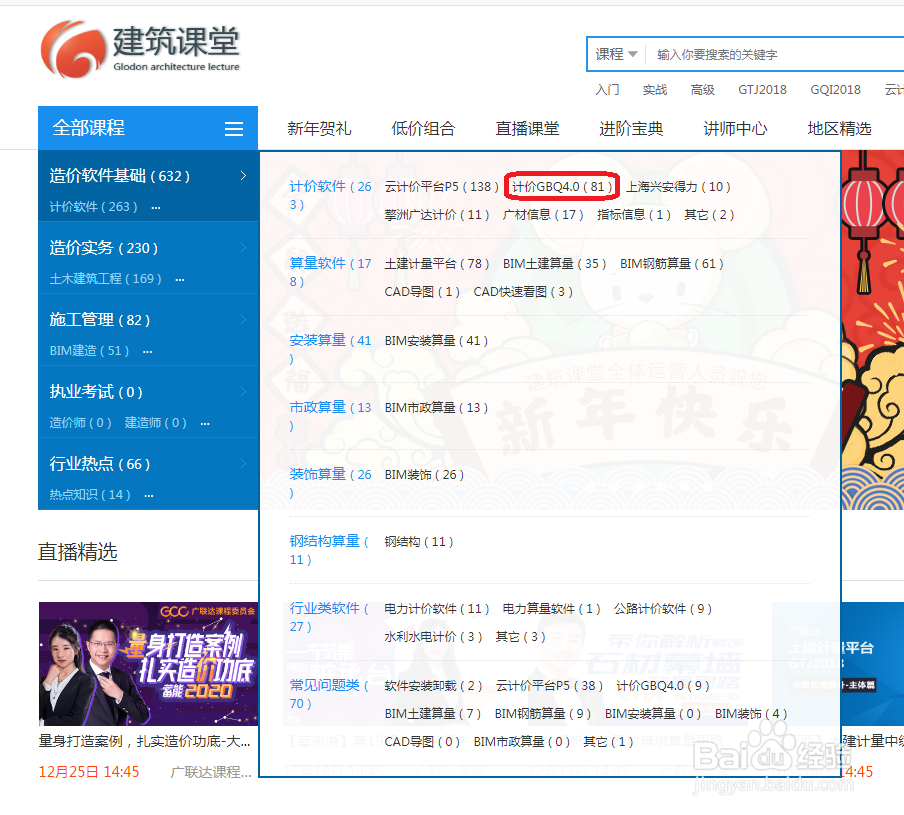Select 造价实务 (230) sidebar item
The image size is (904, 815).
103,248
